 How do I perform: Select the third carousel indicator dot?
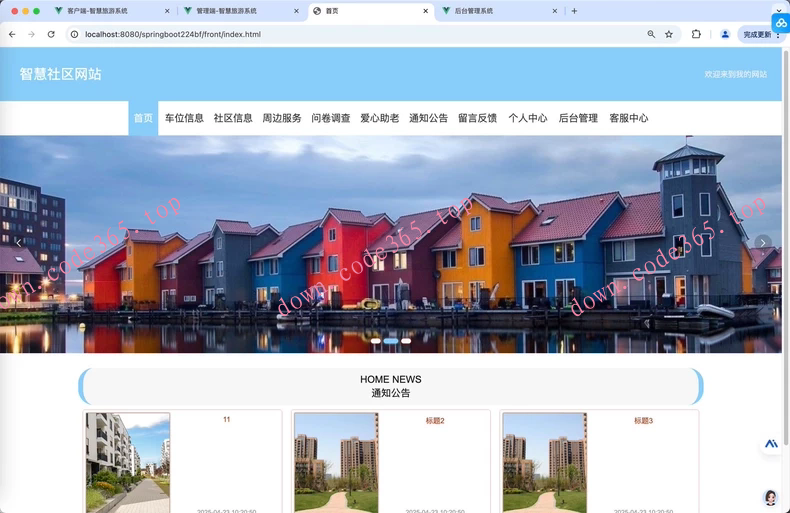coord(406,341)
